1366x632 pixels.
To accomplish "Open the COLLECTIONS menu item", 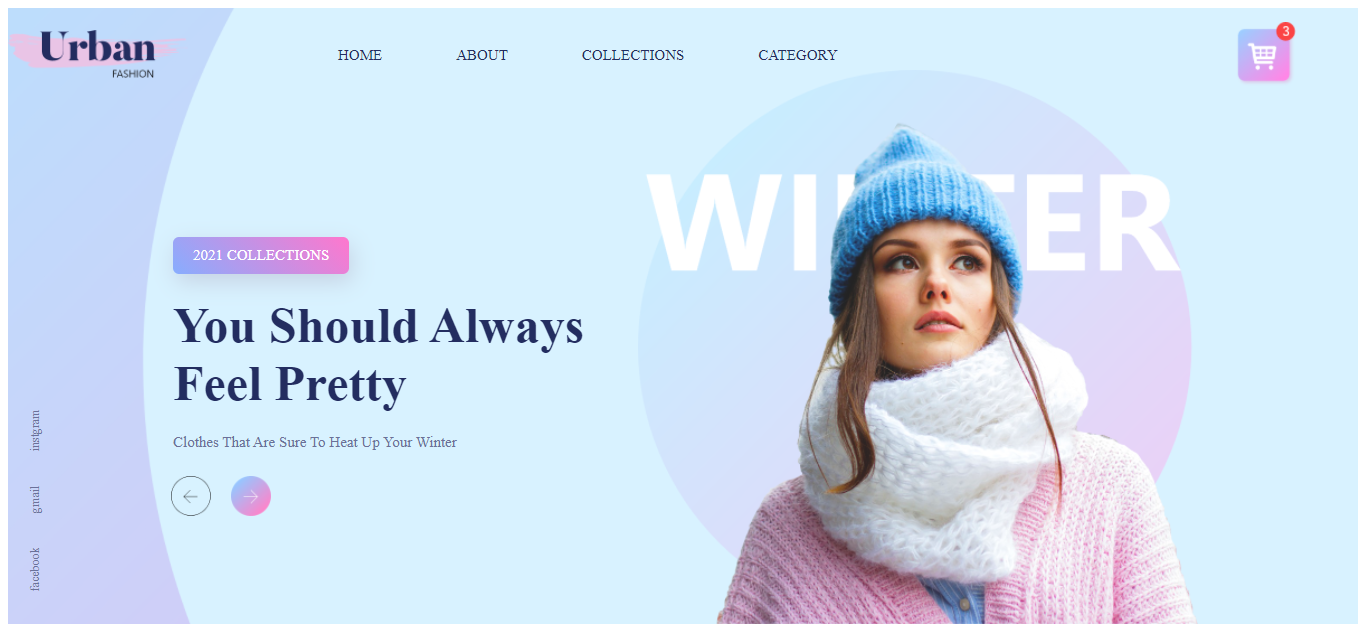I will coord(633,55).
